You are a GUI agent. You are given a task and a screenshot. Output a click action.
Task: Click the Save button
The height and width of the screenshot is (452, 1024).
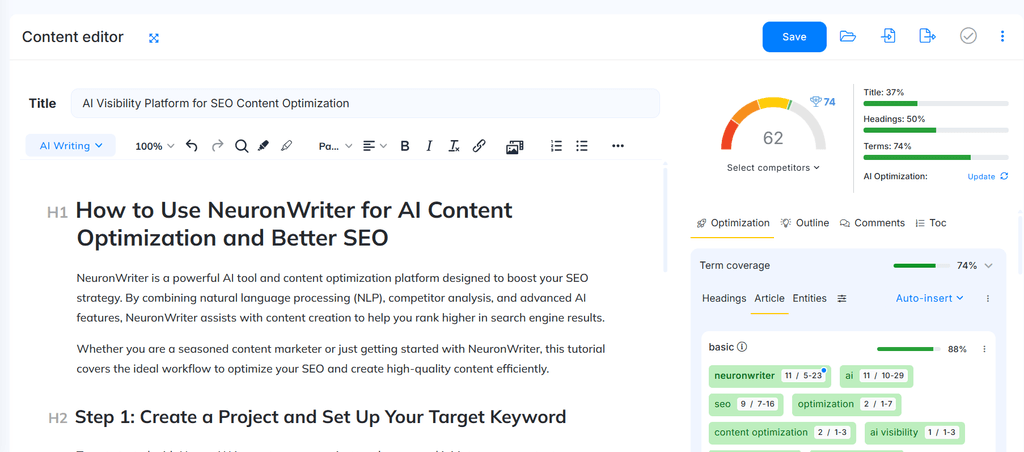point(794,37)
